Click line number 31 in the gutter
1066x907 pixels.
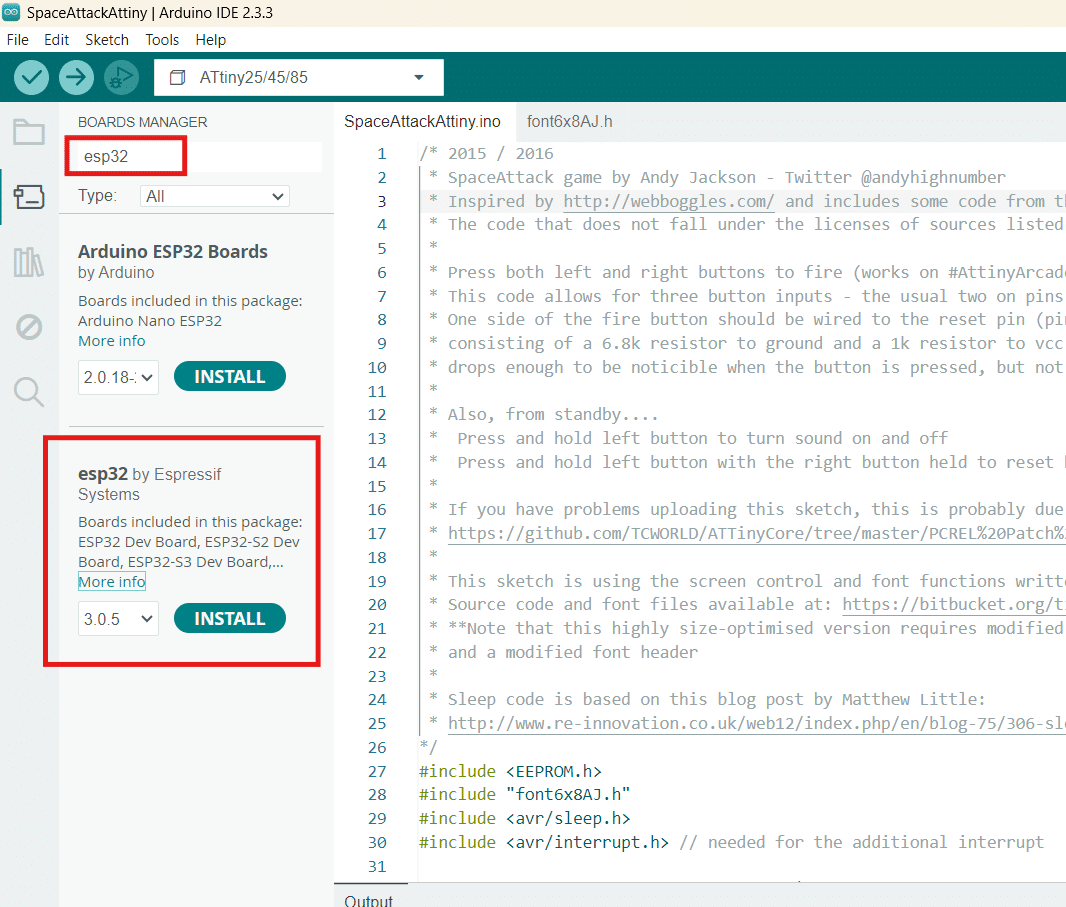click(x=377, y=867)
